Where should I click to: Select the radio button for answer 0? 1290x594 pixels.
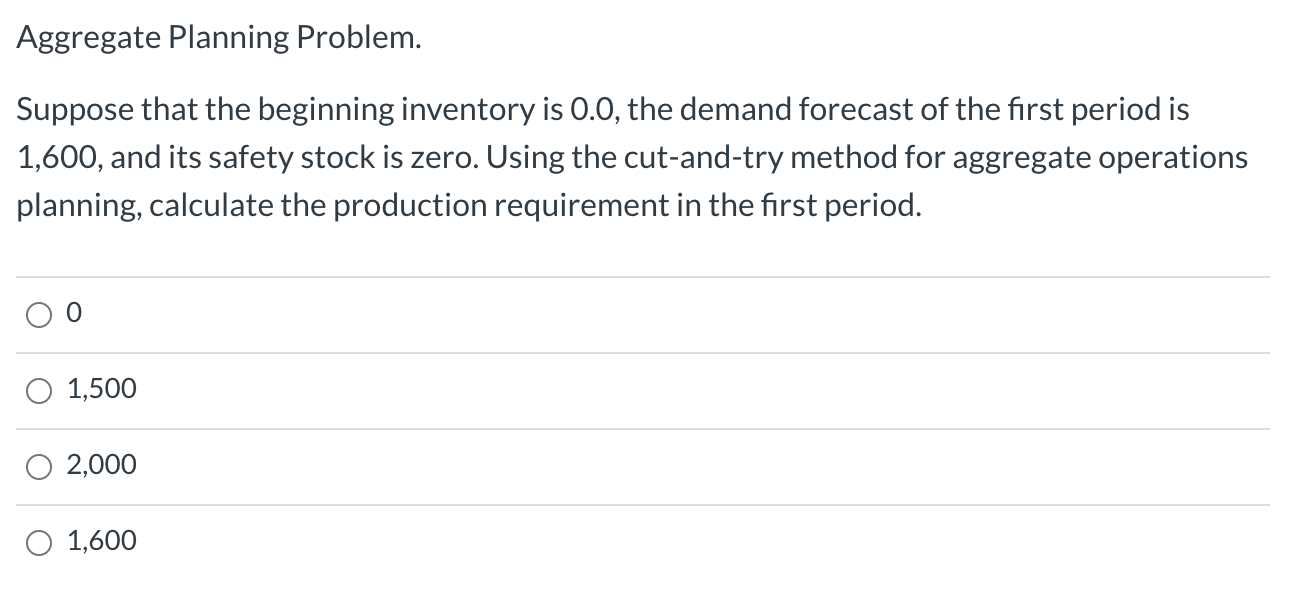point(38,314)
